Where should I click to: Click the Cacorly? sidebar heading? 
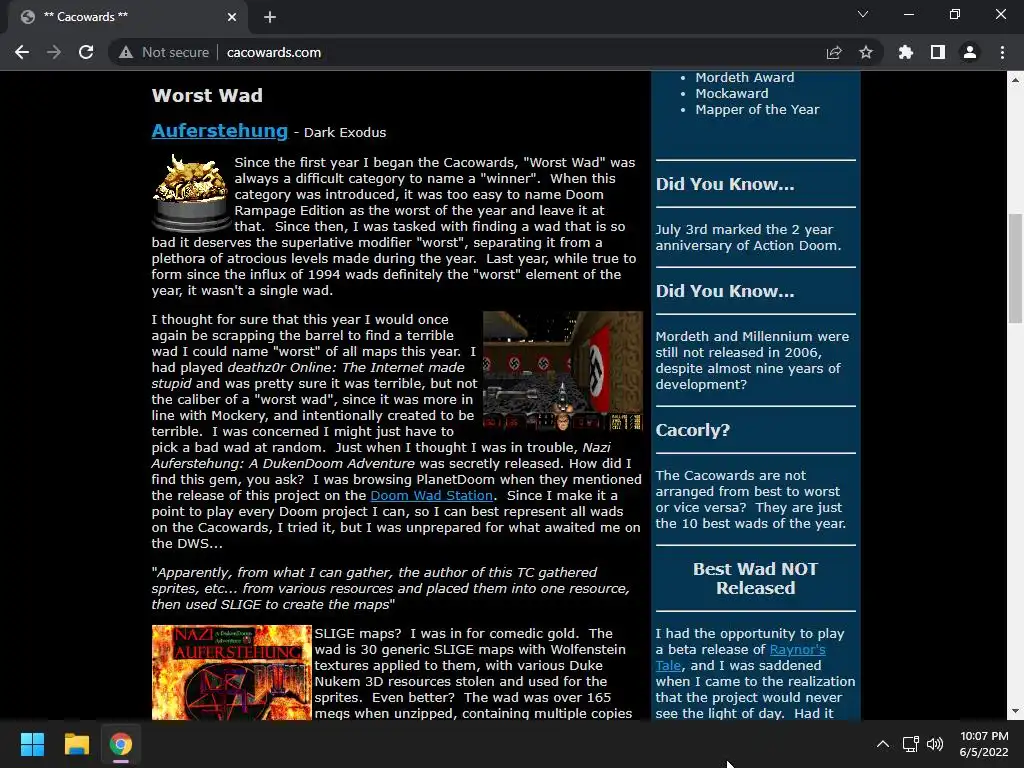coord(692,430)
